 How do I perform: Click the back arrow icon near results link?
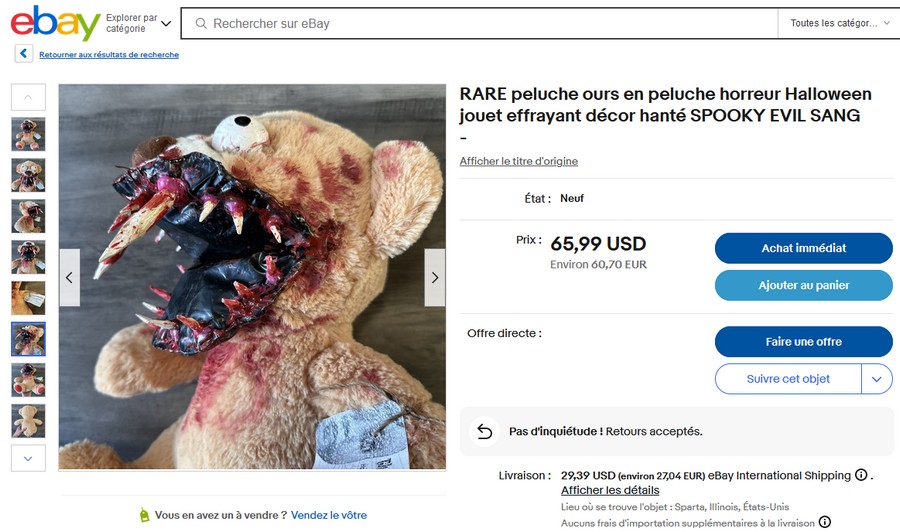tap(24, 54)
